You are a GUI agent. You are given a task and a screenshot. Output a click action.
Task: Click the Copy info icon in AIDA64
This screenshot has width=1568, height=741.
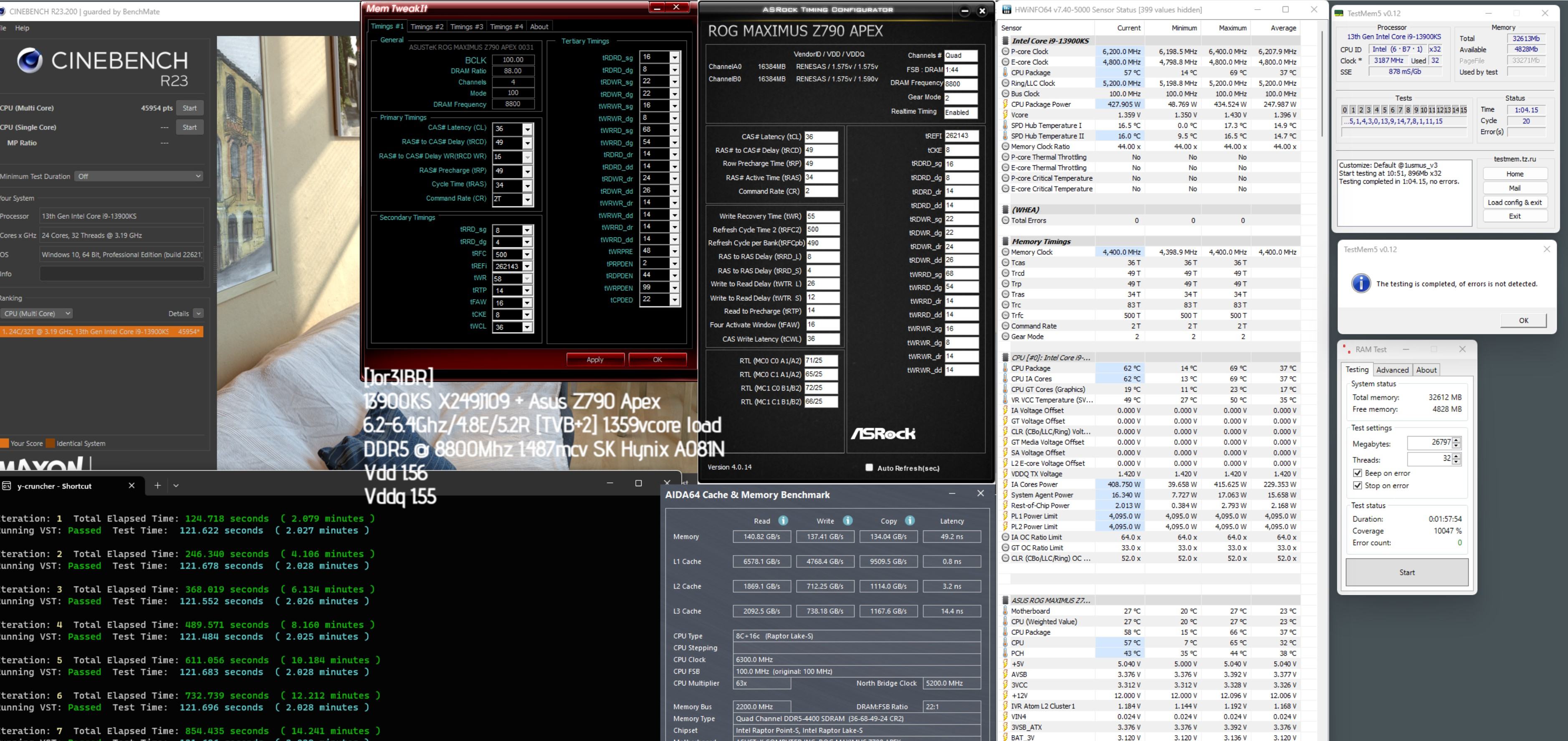coord(909,520)
